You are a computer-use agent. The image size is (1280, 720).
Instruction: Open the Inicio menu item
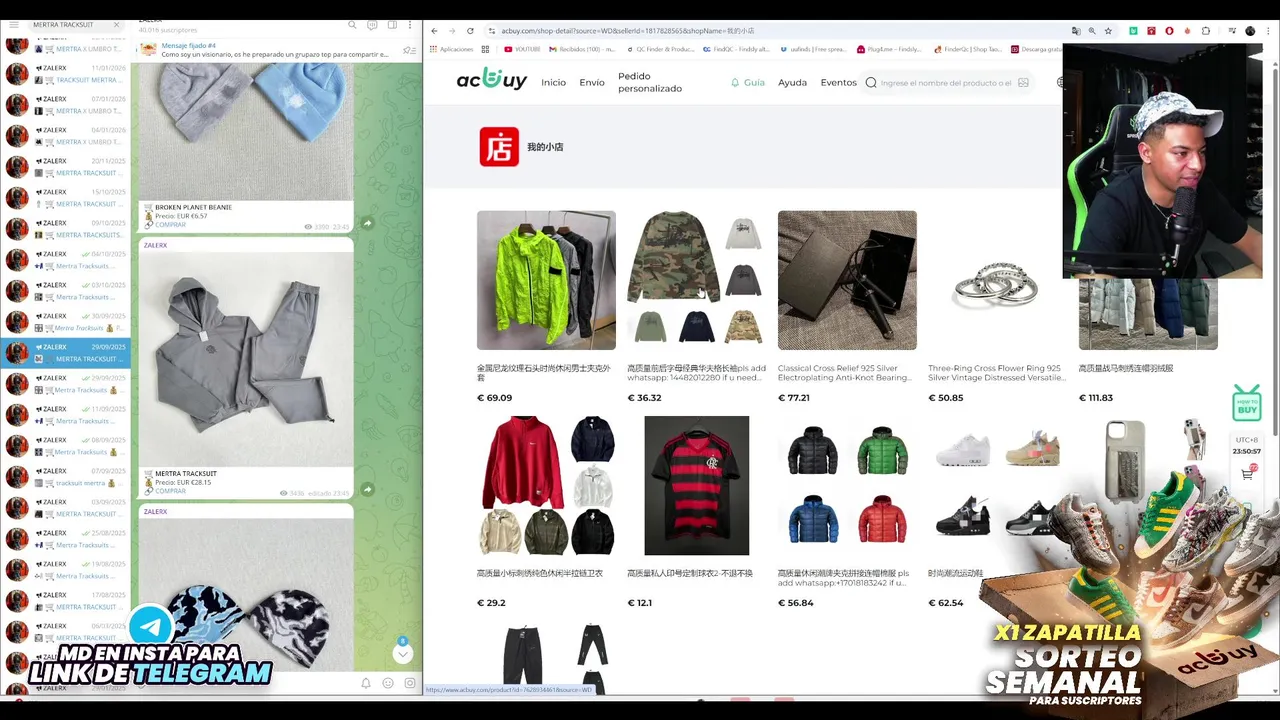(553, 83)
